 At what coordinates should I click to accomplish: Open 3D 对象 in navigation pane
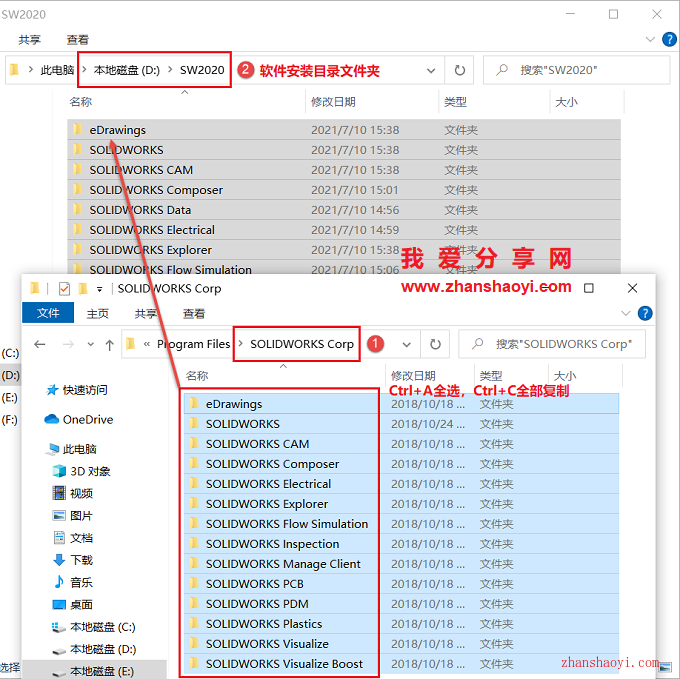click(x=82, y=471)
